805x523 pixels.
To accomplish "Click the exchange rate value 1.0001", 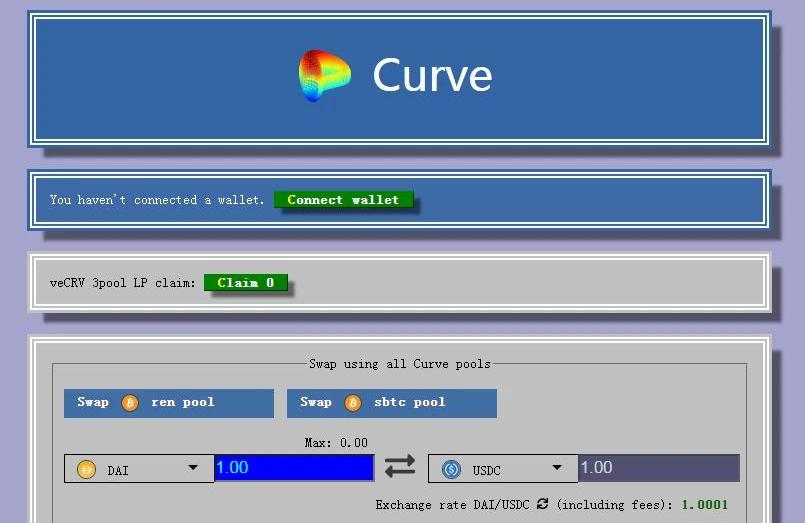I will pos(704,505).
